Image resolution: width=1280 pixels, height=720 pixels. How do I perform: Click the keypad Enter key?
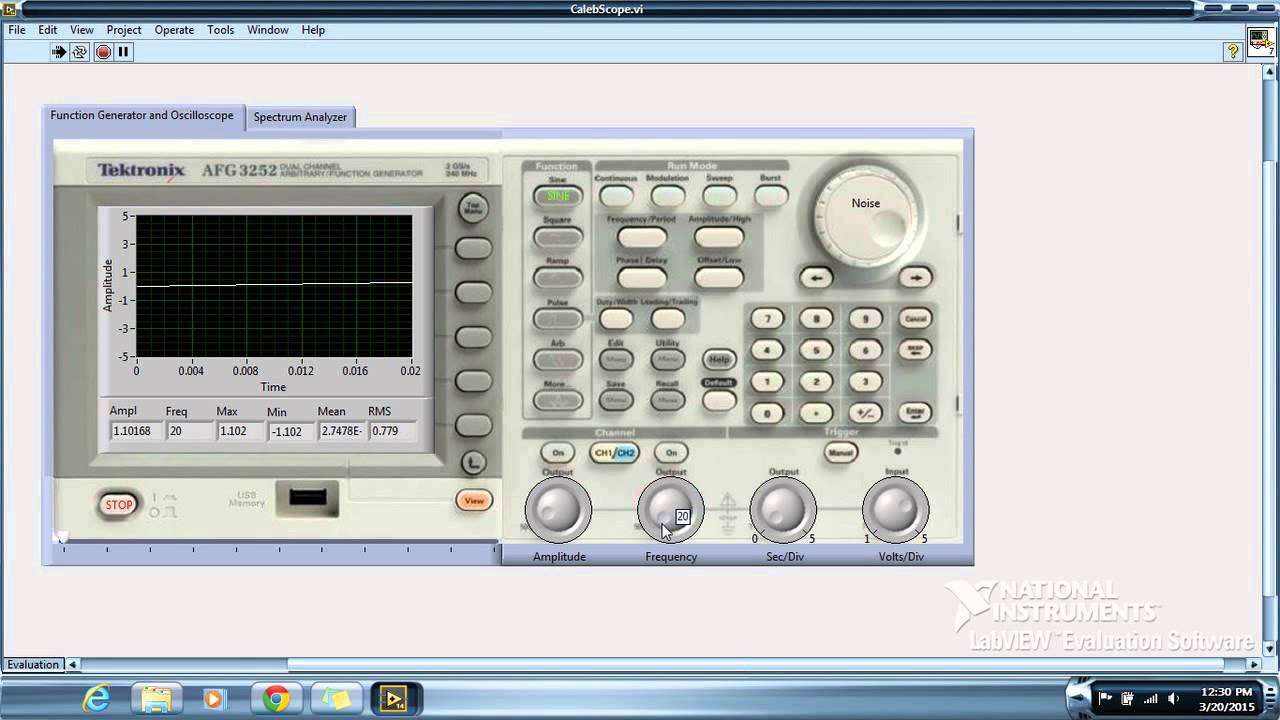pyautogui.click(x=915, y=412)
